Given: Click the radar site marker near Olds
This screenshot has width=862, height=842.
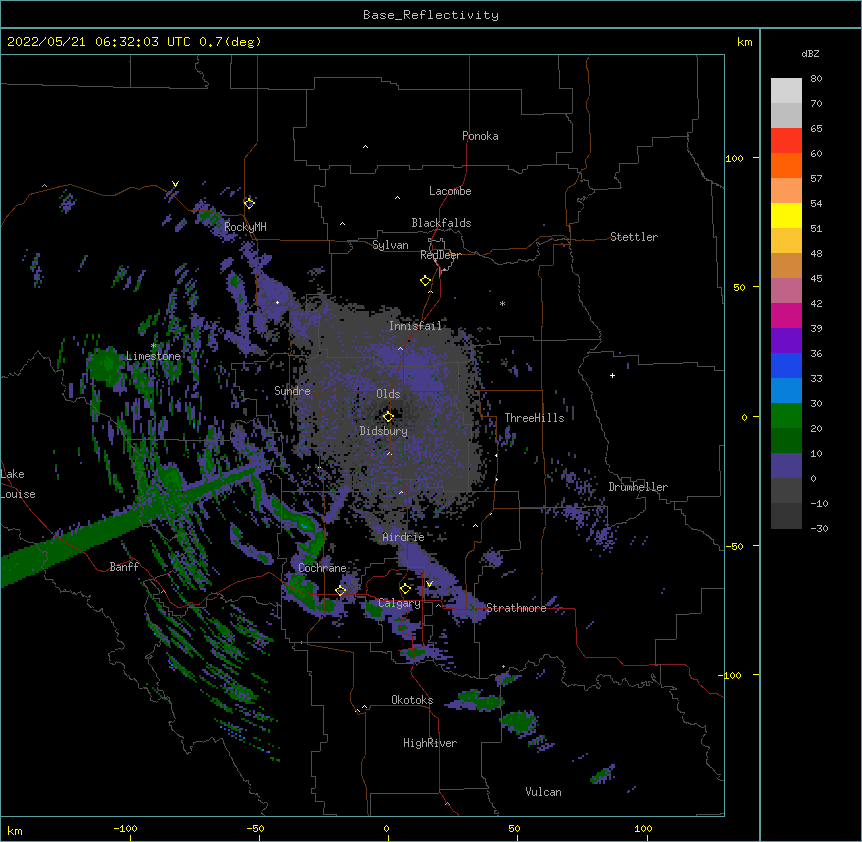Looking at the screenshot, I should 388,416.
